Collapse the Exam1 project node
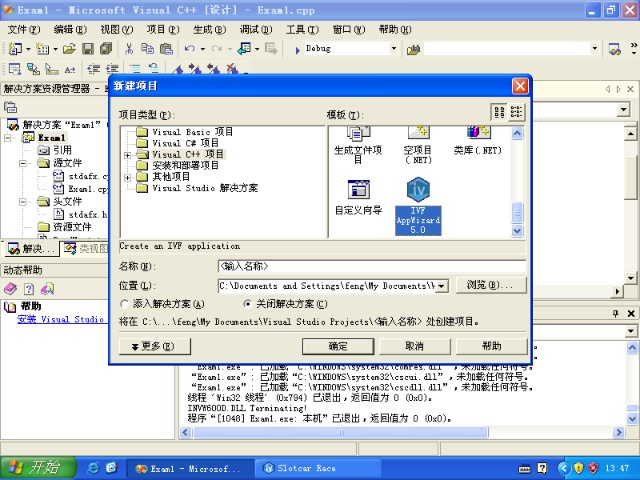Screen dimensions: 640x480 (8, 138)
